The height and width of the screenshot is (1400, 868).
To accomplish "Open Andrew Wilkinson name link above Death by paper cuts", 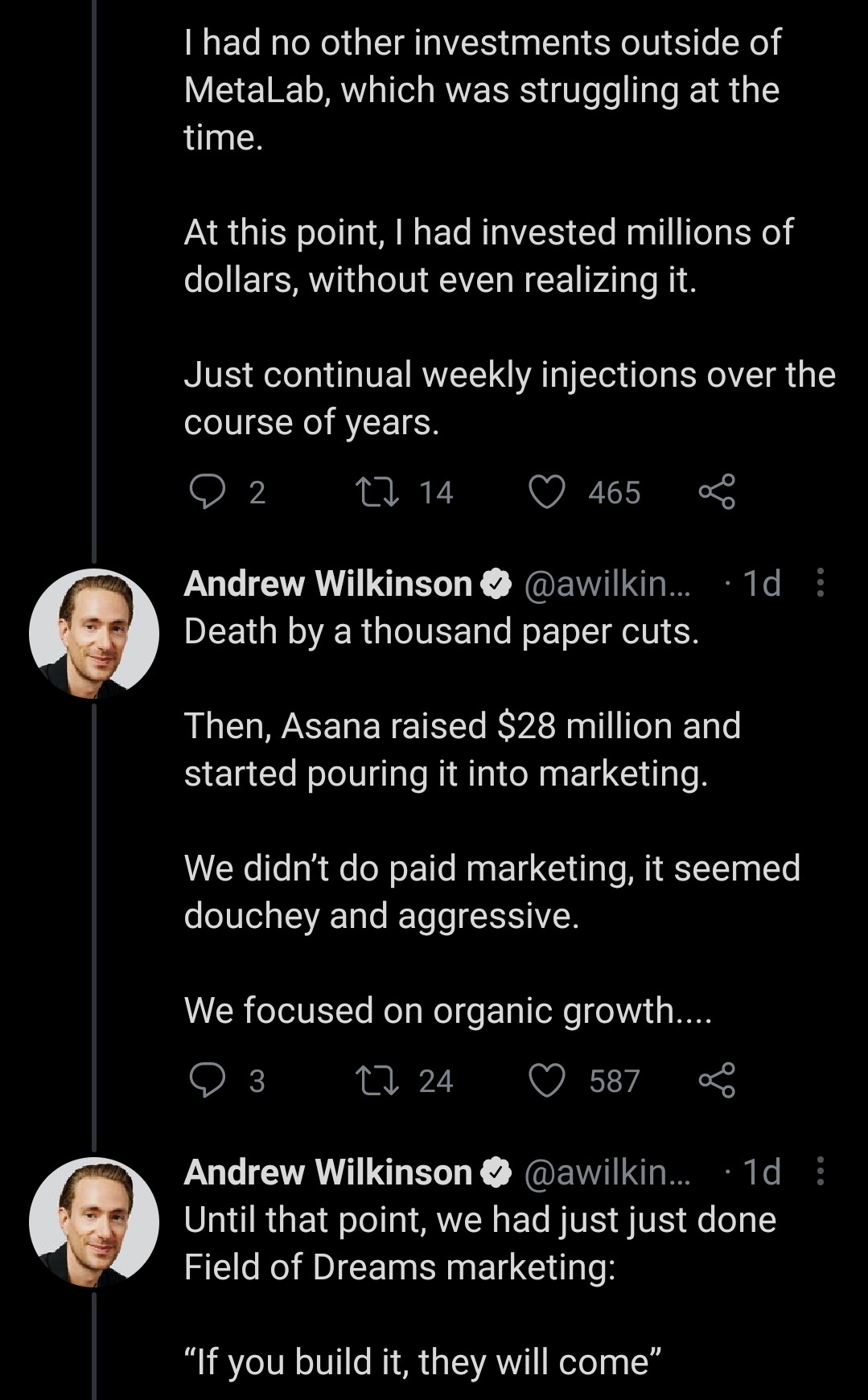I will 328,584.
